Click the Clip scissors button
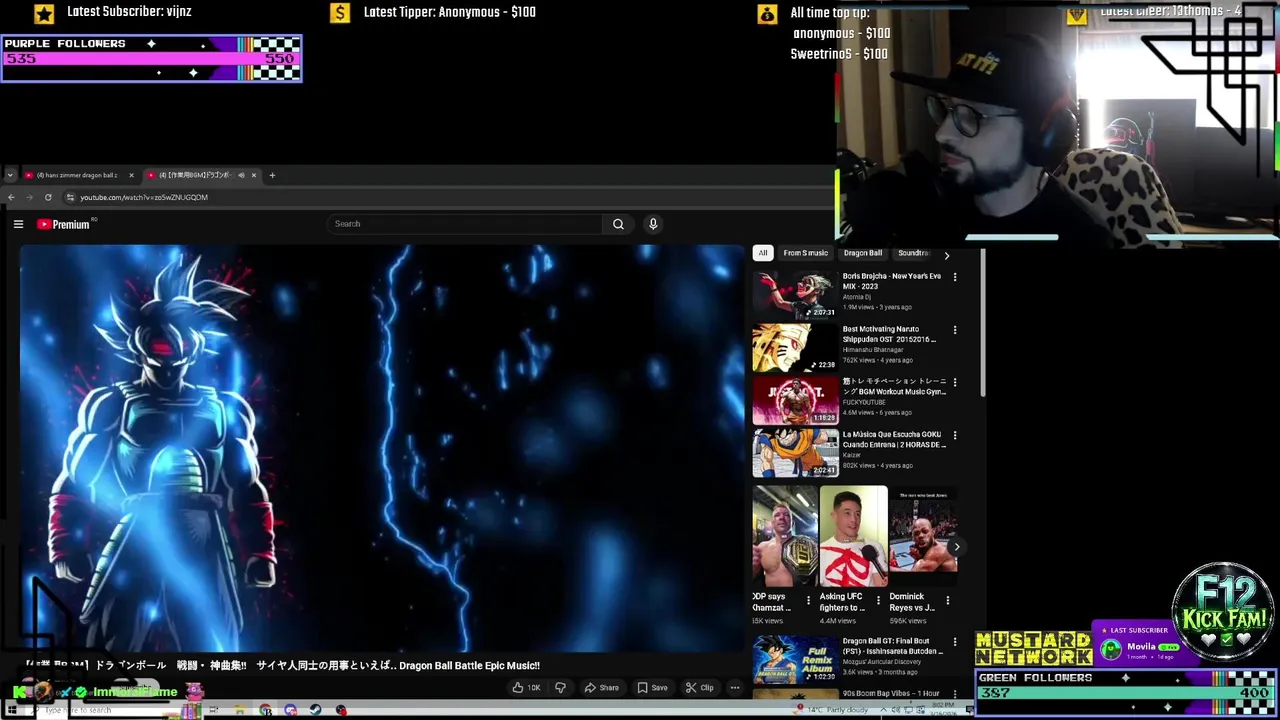The image size is (1280, 720). [699, 688]
